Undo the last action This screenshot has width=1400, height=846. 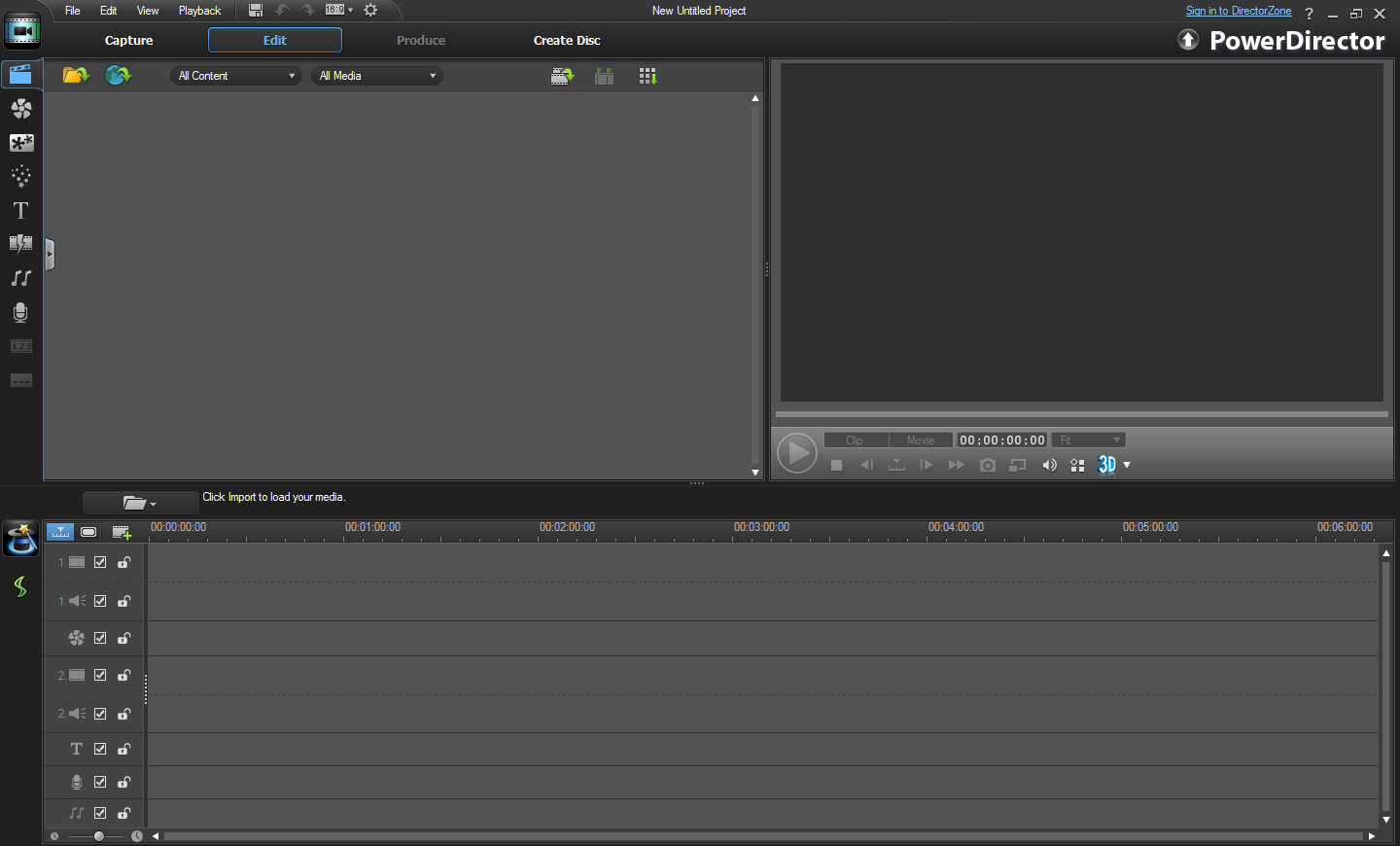[x=282, y=10]
